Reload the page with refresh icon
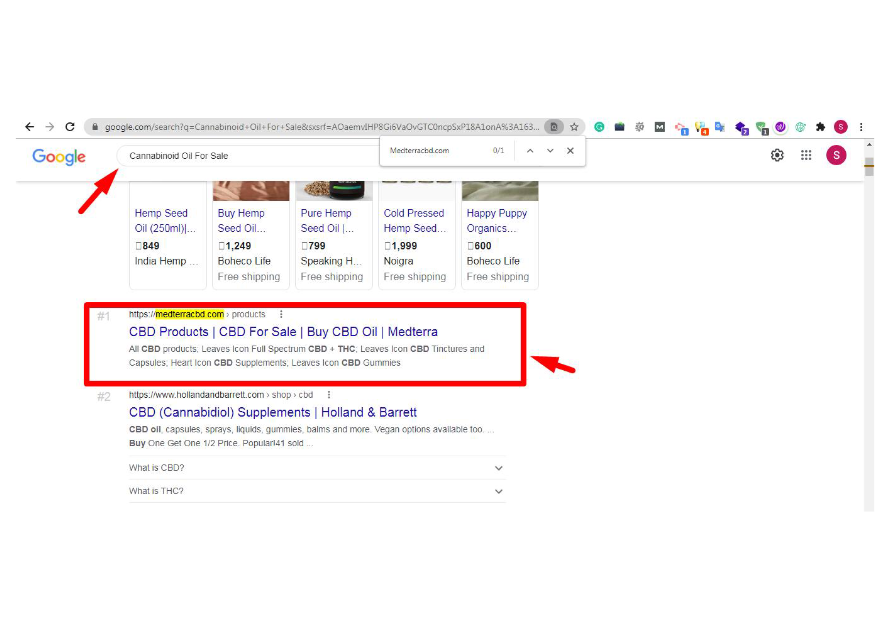 click(x=70, y=127)
